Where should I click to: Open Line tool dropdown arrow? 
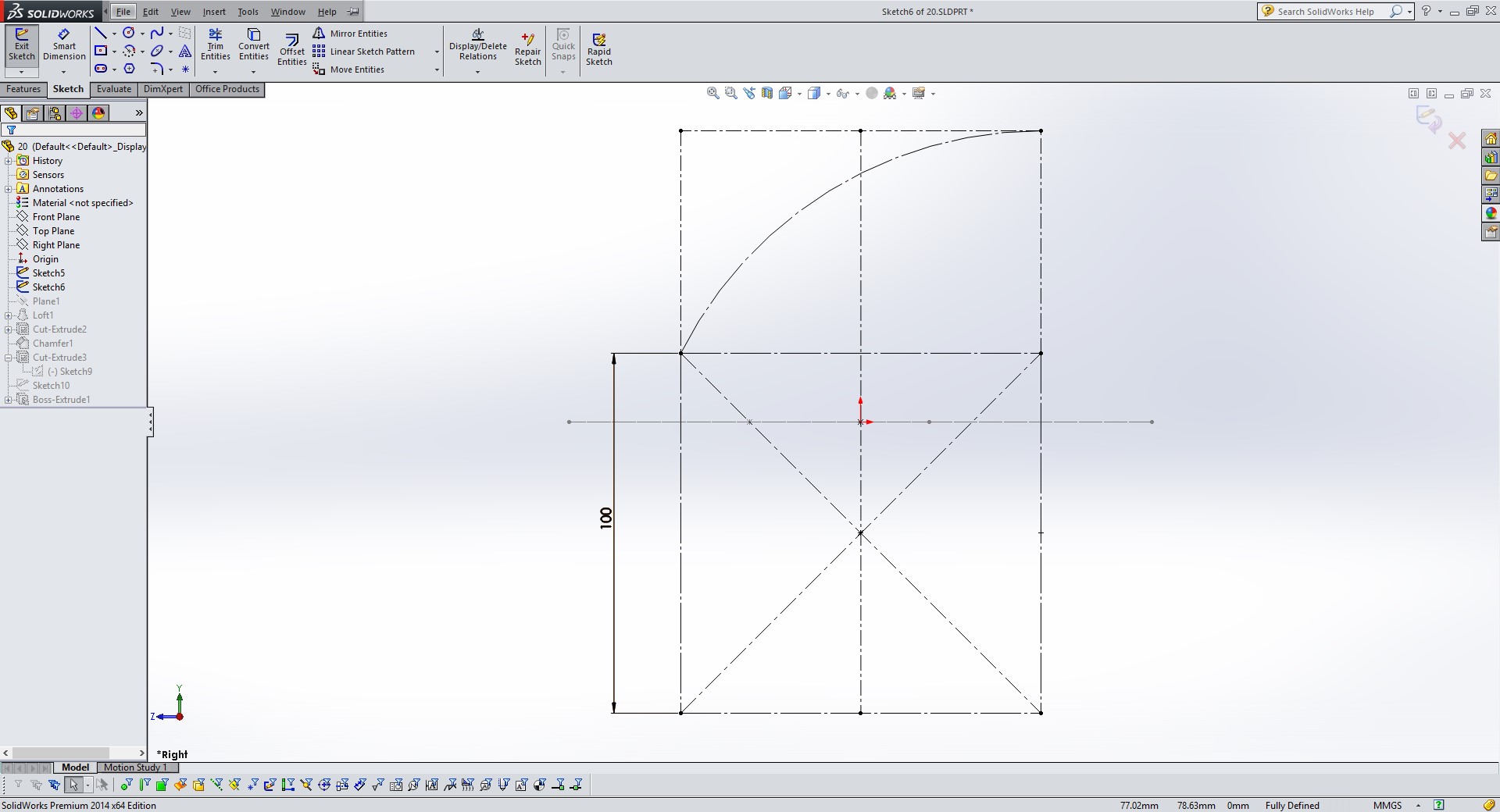(x=114, y=34)
